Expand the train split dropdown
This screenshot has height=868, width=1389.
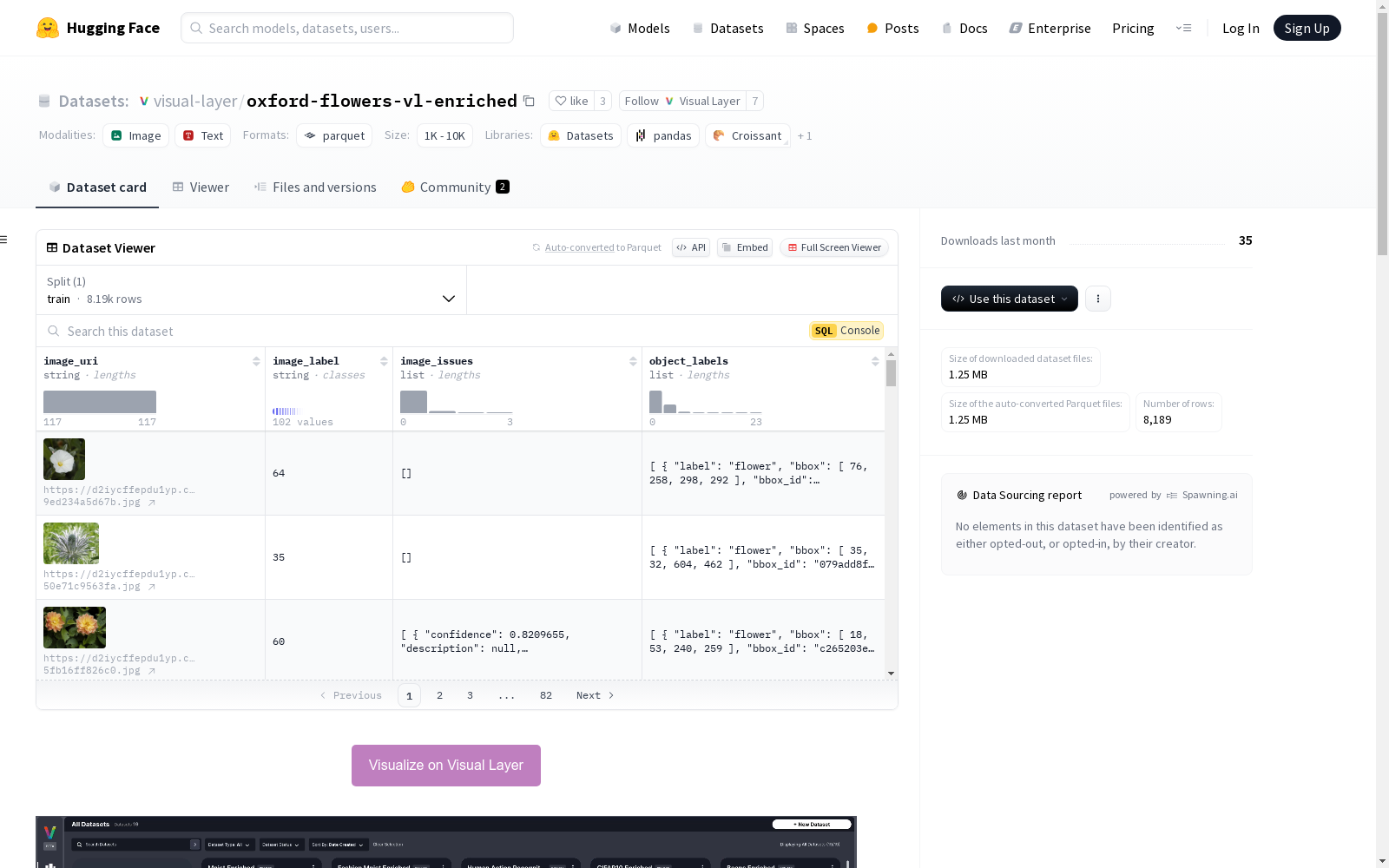pos(251,290)
